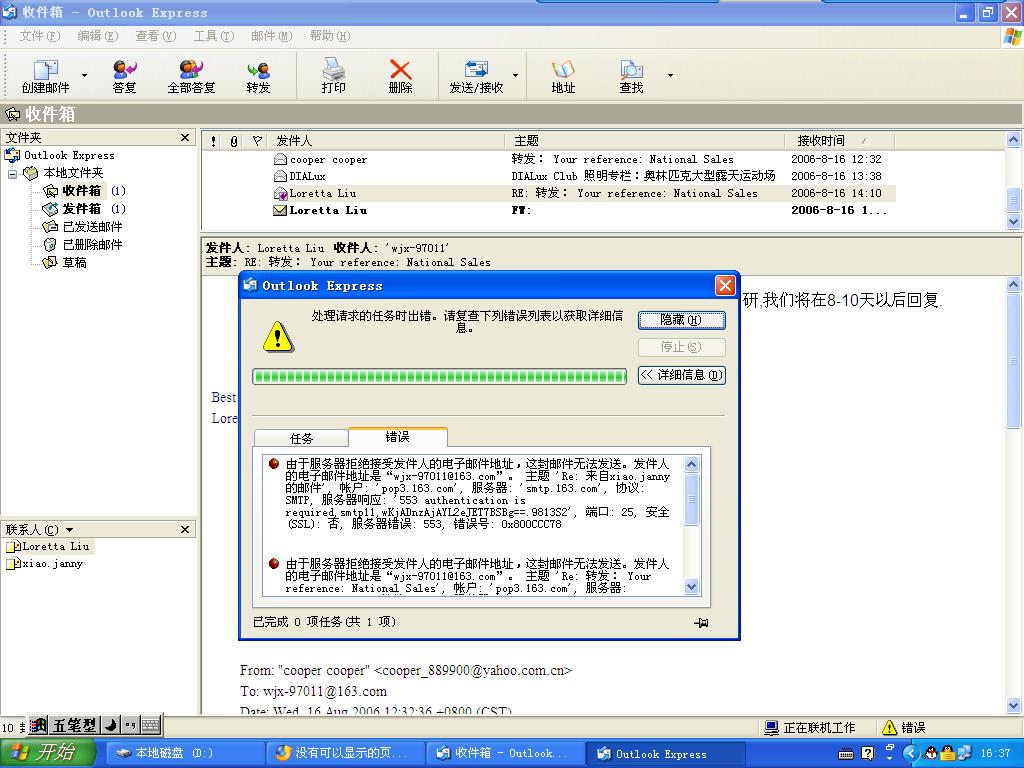Switch to 收件箱 - Outlook taskbar item
This screenshot has height=768, width=1024.
503,753
